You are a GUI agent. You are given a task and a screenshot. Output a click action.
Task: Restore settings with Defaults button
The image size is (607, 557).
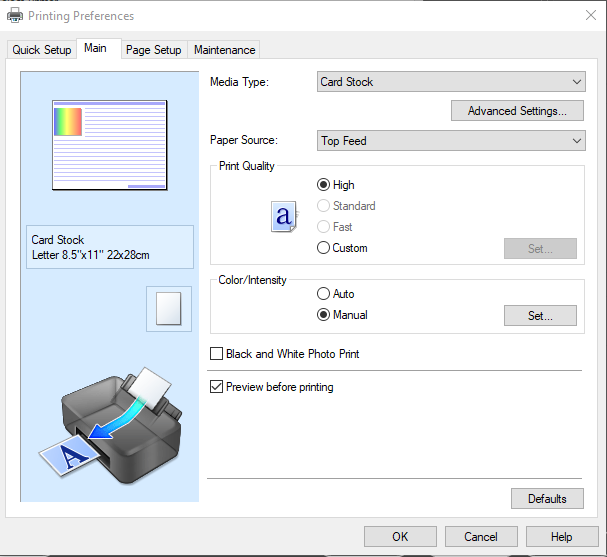[547, 499]
